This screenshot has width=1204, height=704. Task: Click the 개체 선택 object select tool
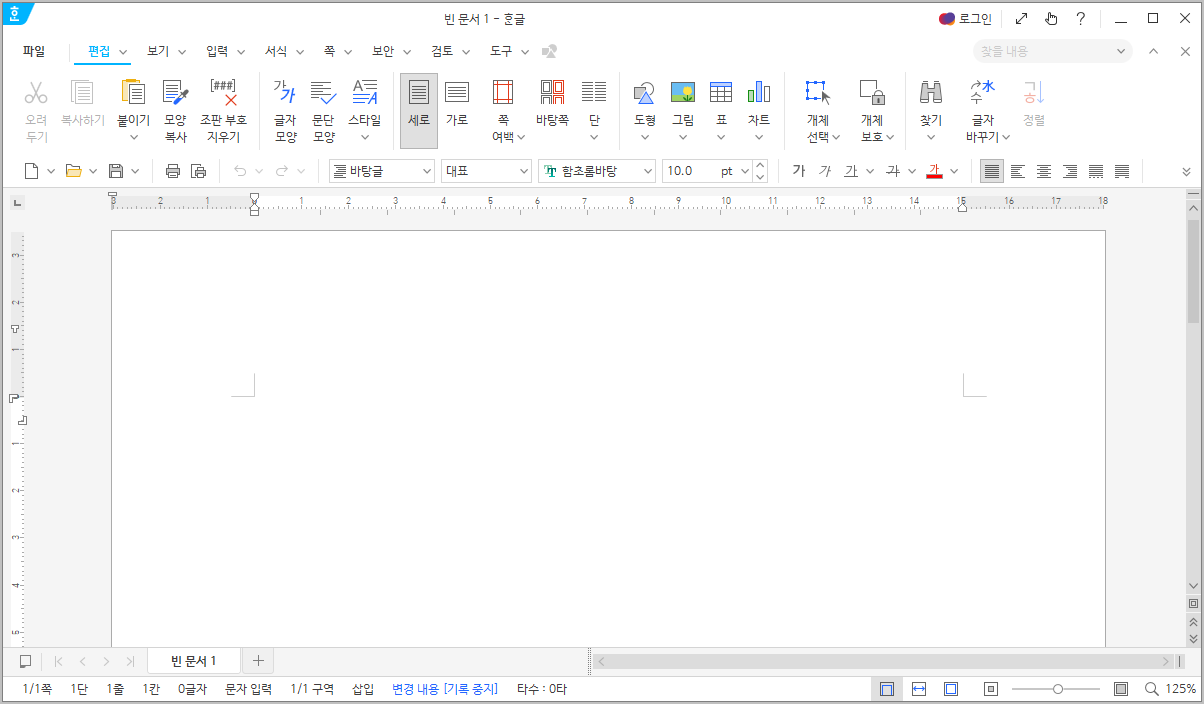(x=818, y=93)
